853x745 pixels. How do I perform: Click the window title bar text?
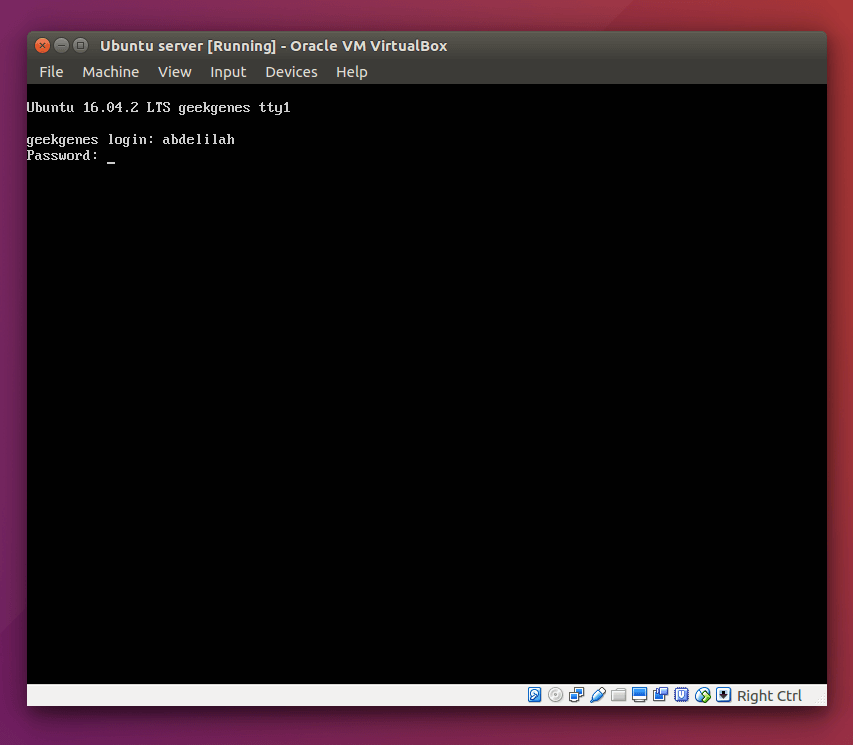click(274, 46)
